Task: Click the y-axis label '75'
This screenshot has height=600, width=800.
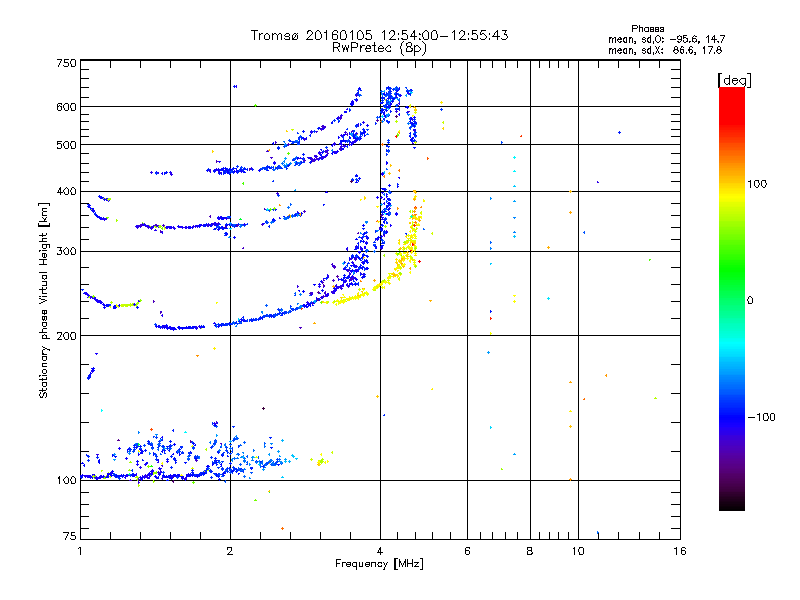Action: pos(70,536)
